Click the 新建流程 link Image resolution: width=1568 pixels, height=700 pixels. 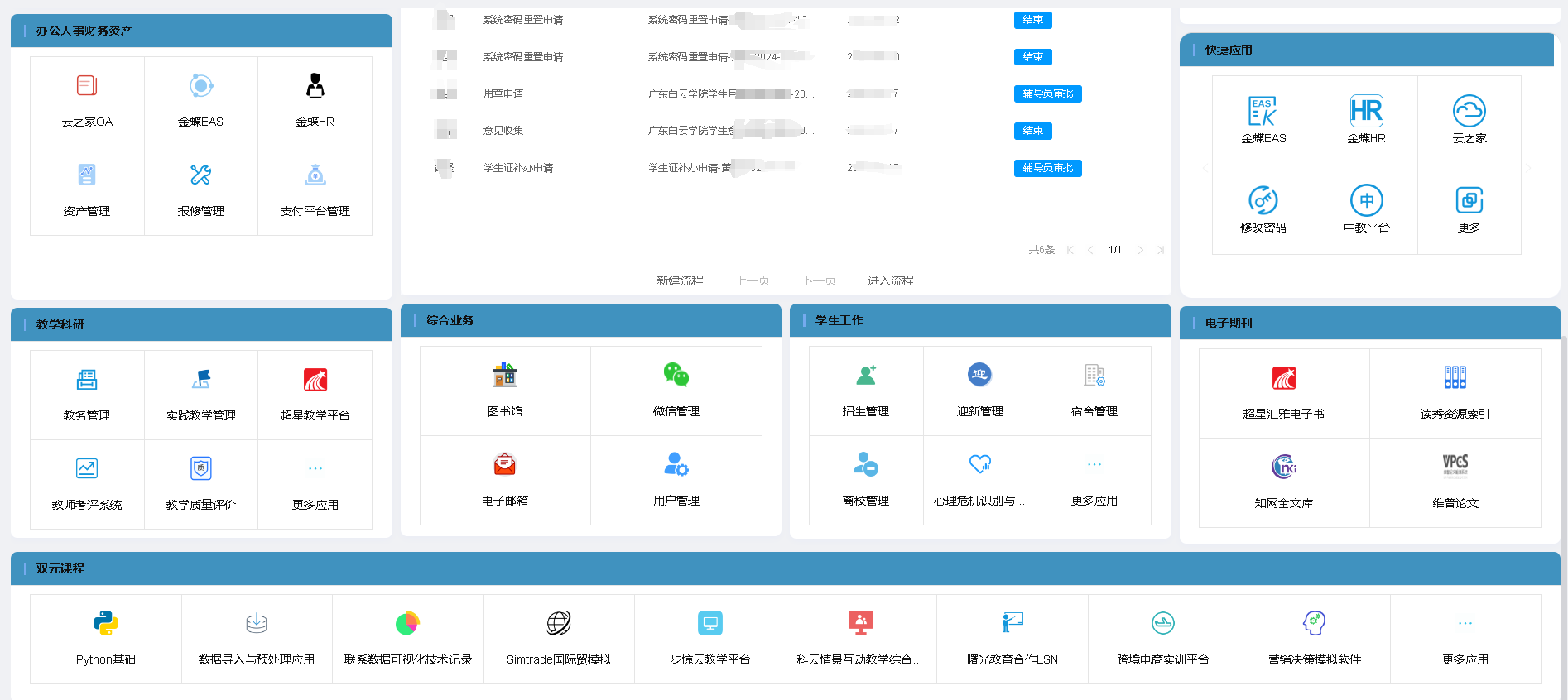coord(680,280)
